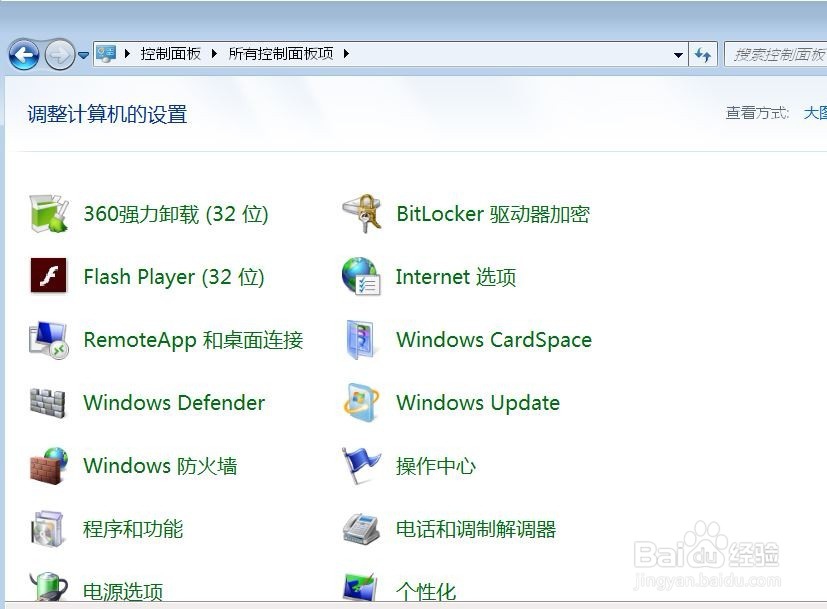
Task: Open recent pages dropdown next to Forward
Action: [x=83, y=55]
